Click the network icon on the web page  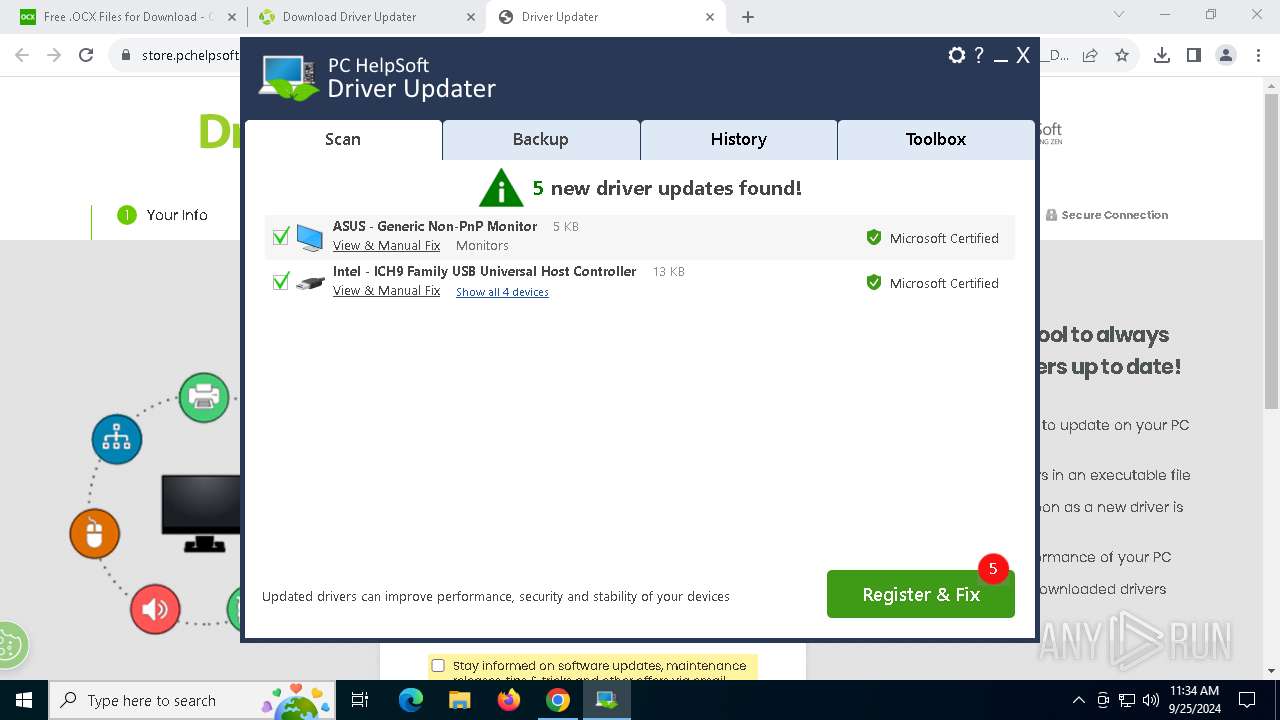pyautogui.click(x=117, y=439)
